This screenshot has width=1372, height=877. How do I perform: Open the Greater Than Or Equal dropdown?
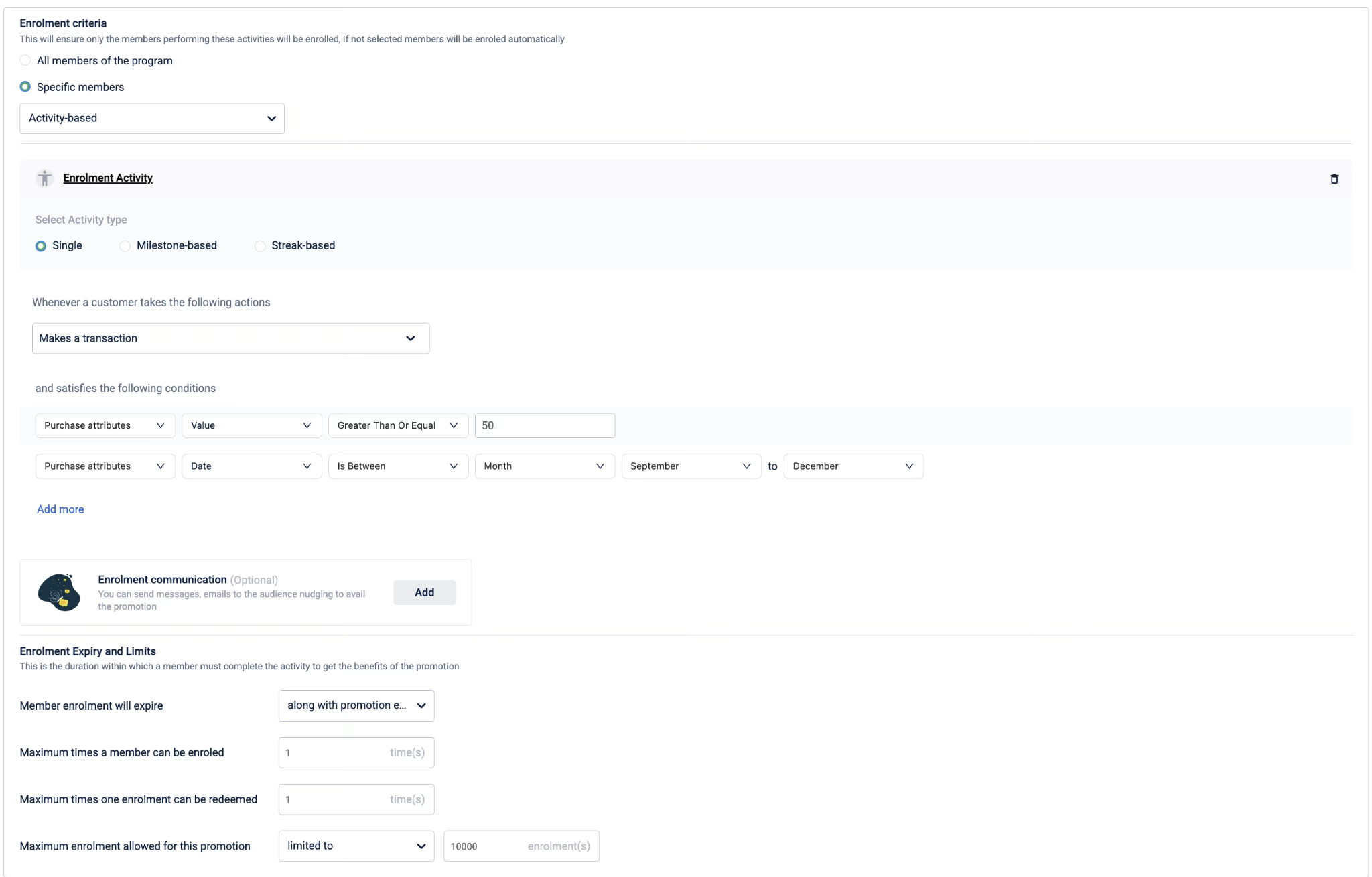(x=397, y=425)
